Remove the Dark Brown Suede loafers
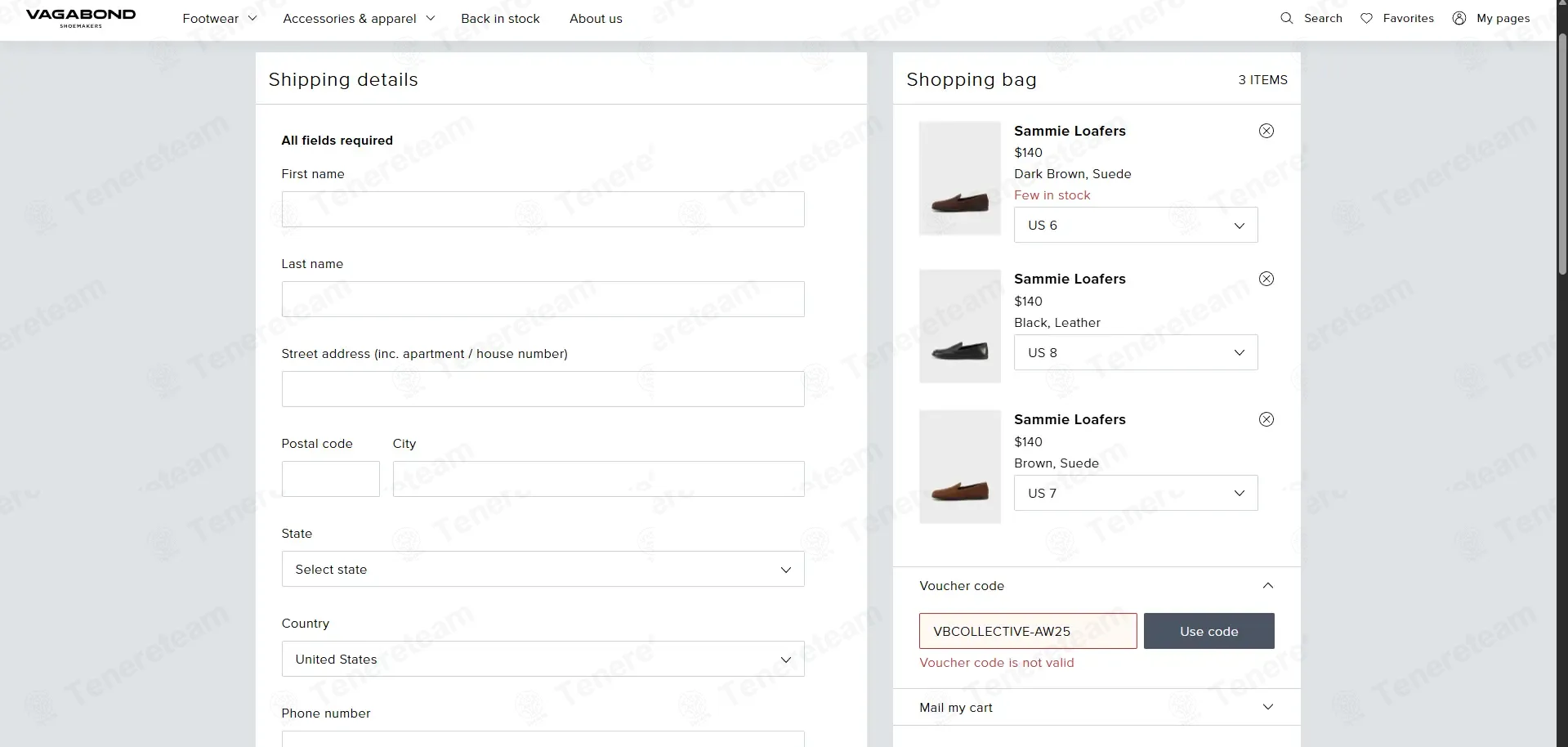The width and height of the screenshot is (1568, 747). (x=1266, y=131)
